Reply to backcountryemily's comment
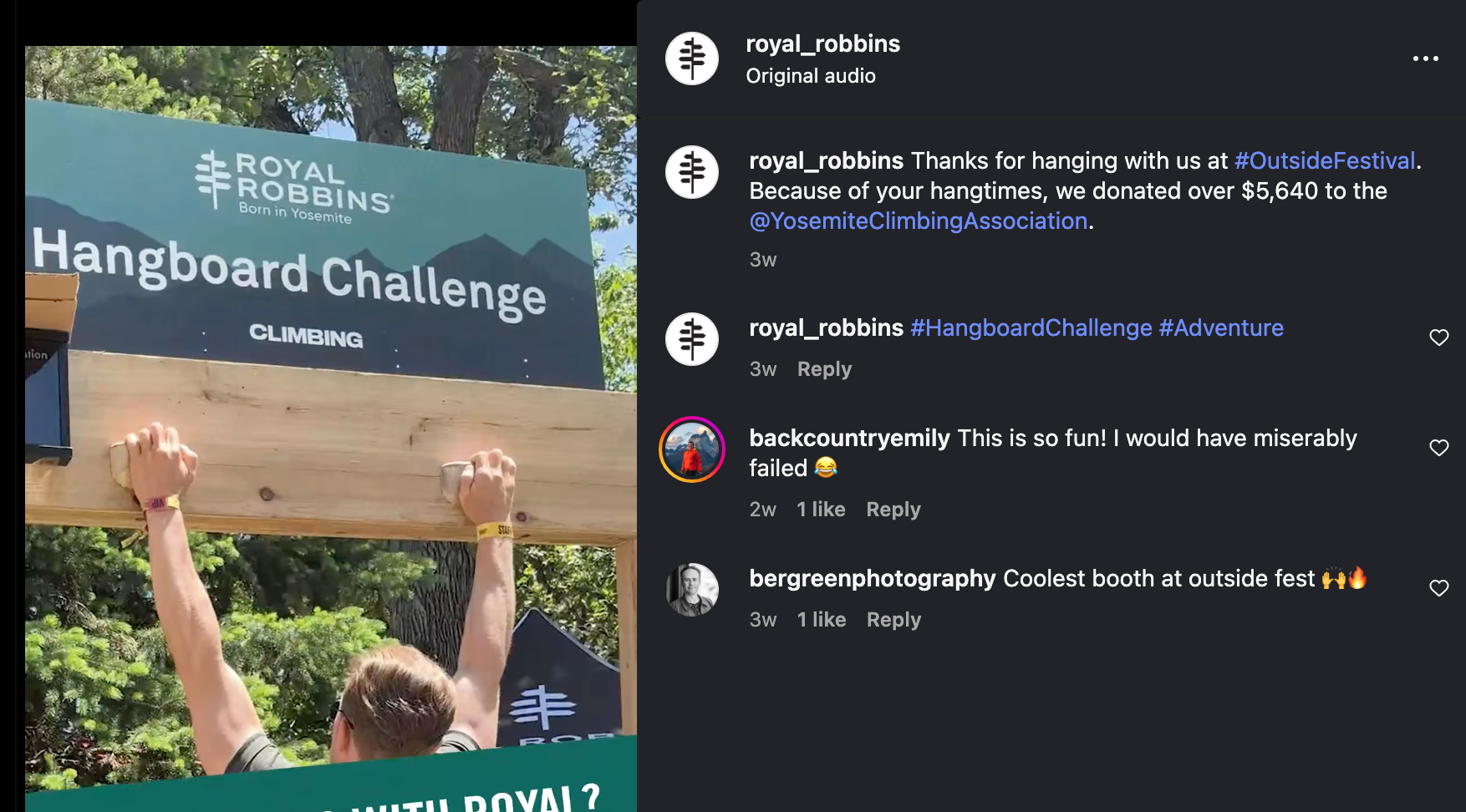Screen dimensions: 1466x812 pyautogui.click(x=893, y=510)
